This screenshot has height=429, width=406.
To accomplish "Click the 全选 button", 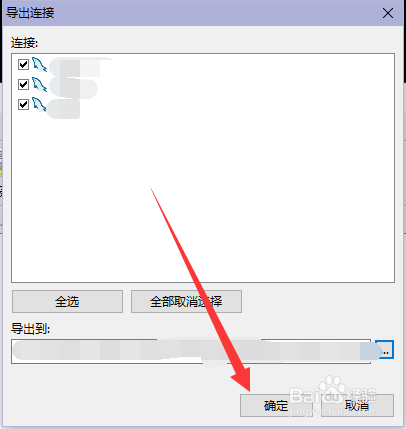I will click(x=67, y=302).
